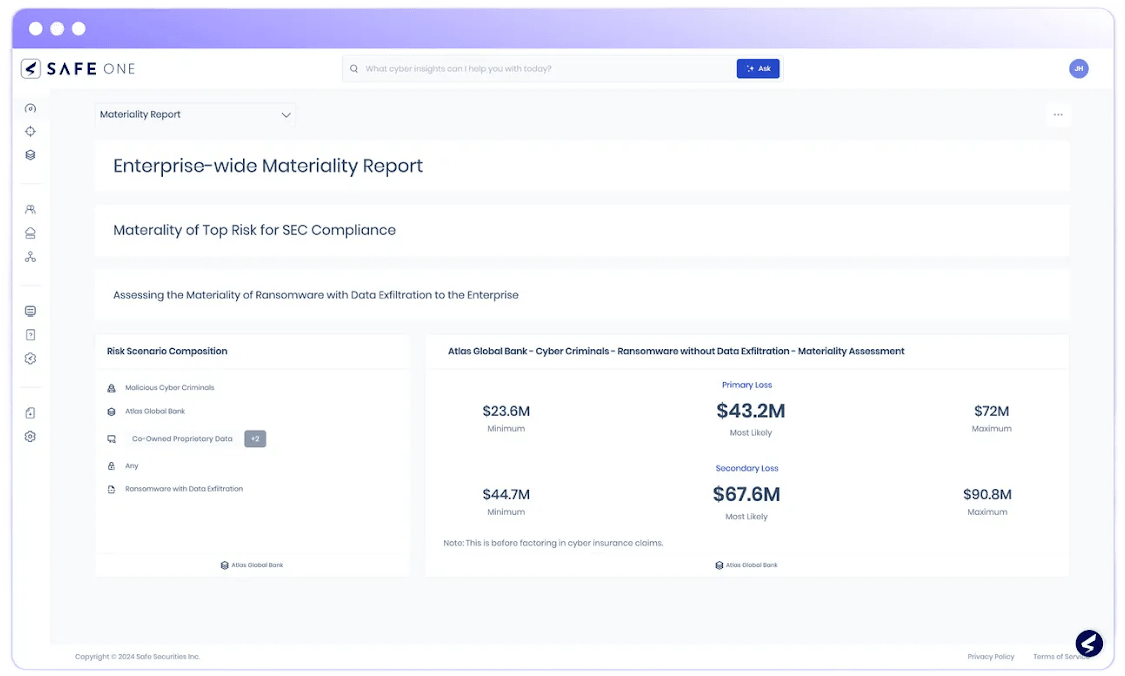Screen dimensions: 1125x676
Task: Open the floating SAFE assistant button
Action: [1089, 643]
